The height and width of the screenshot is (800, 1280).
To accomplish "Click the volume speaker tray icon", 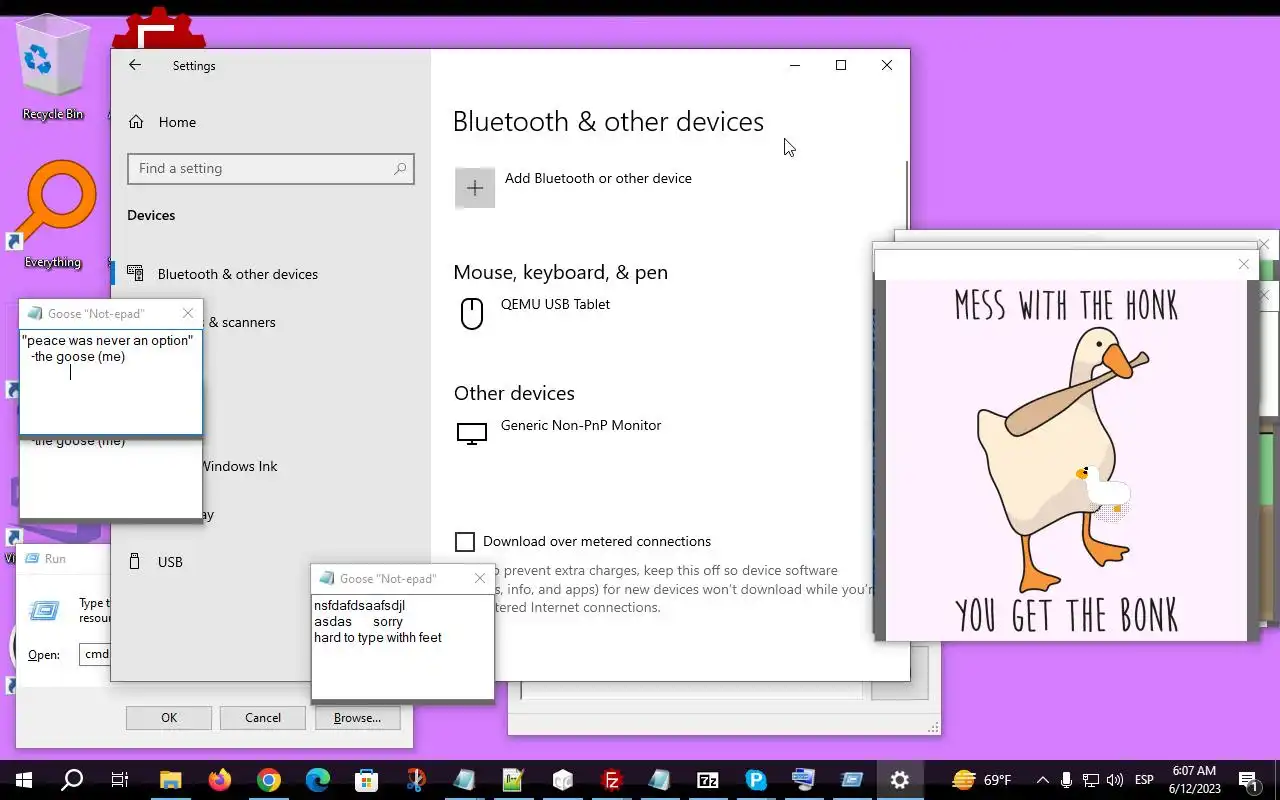I will click(1115, 780).
